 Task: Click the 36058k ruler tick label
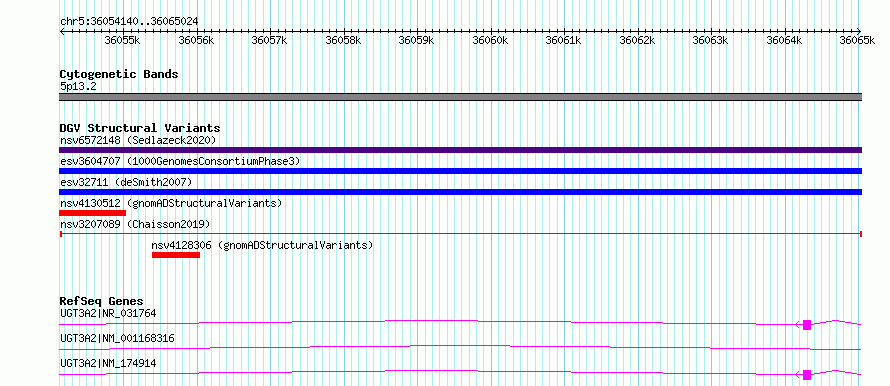click(343, 40)
